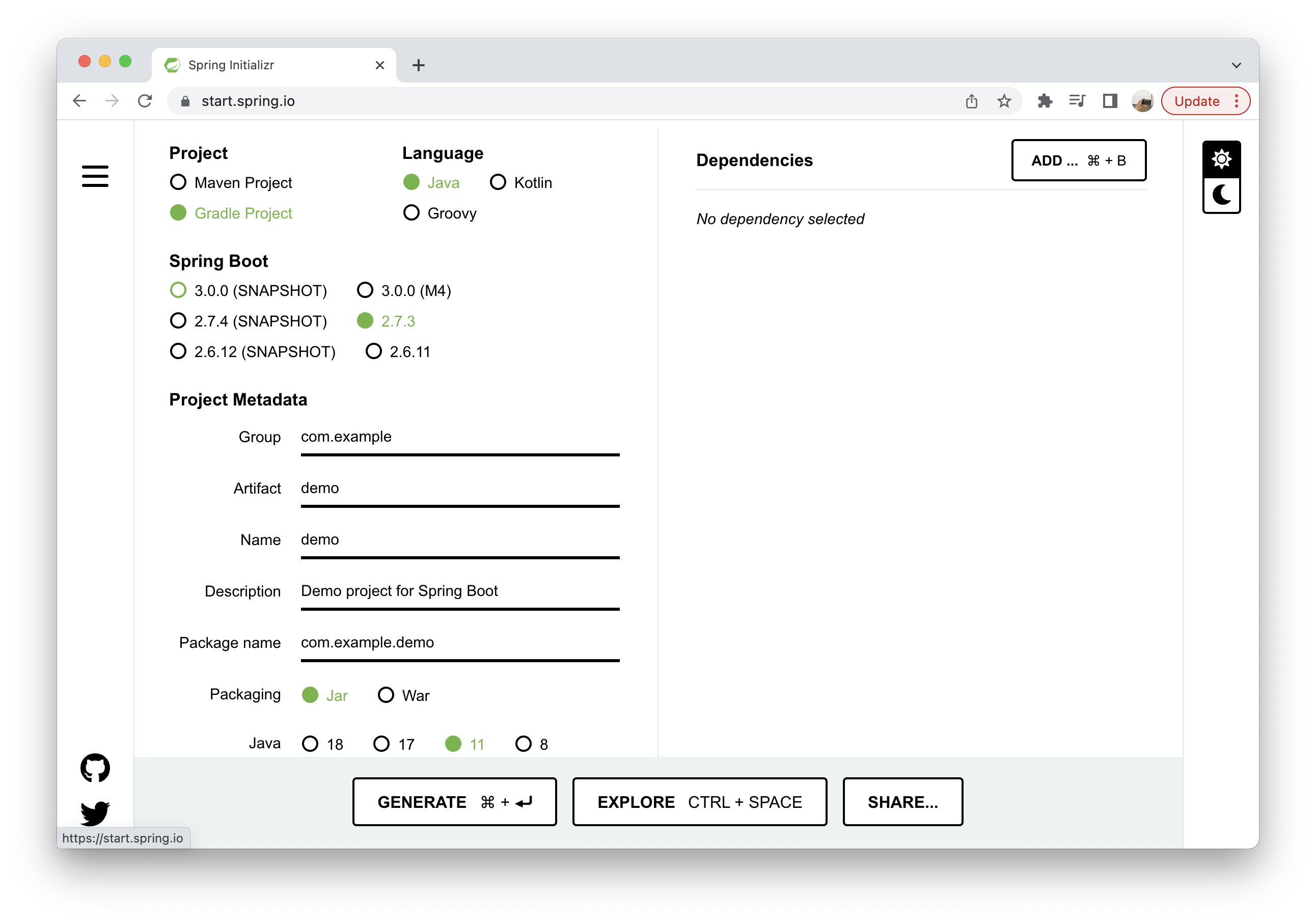Click the Project Metadata heading
The width and height of the screenshot is (1316, 924).
coord(238,399)
